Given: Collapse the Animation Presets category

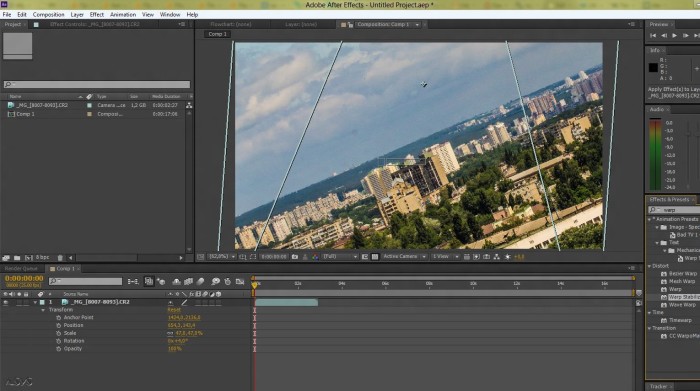Looking at the screenshot, I should (x=650, y=219).
